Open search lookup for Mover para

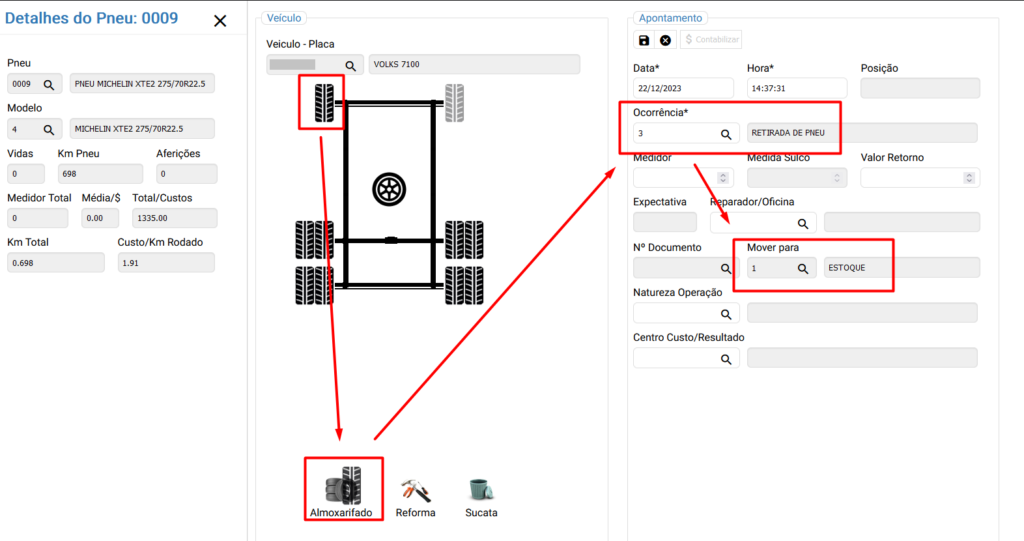click(802, 268)
